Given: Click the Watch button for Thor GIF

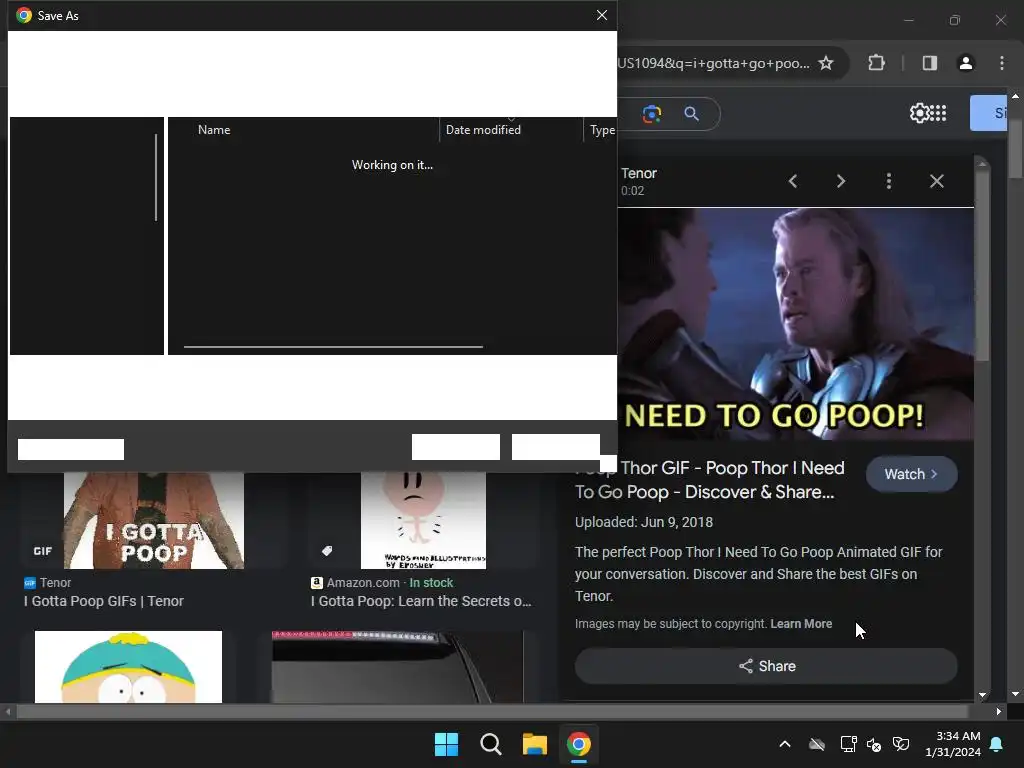Looking at the screenshot, I should coord(912,474).
